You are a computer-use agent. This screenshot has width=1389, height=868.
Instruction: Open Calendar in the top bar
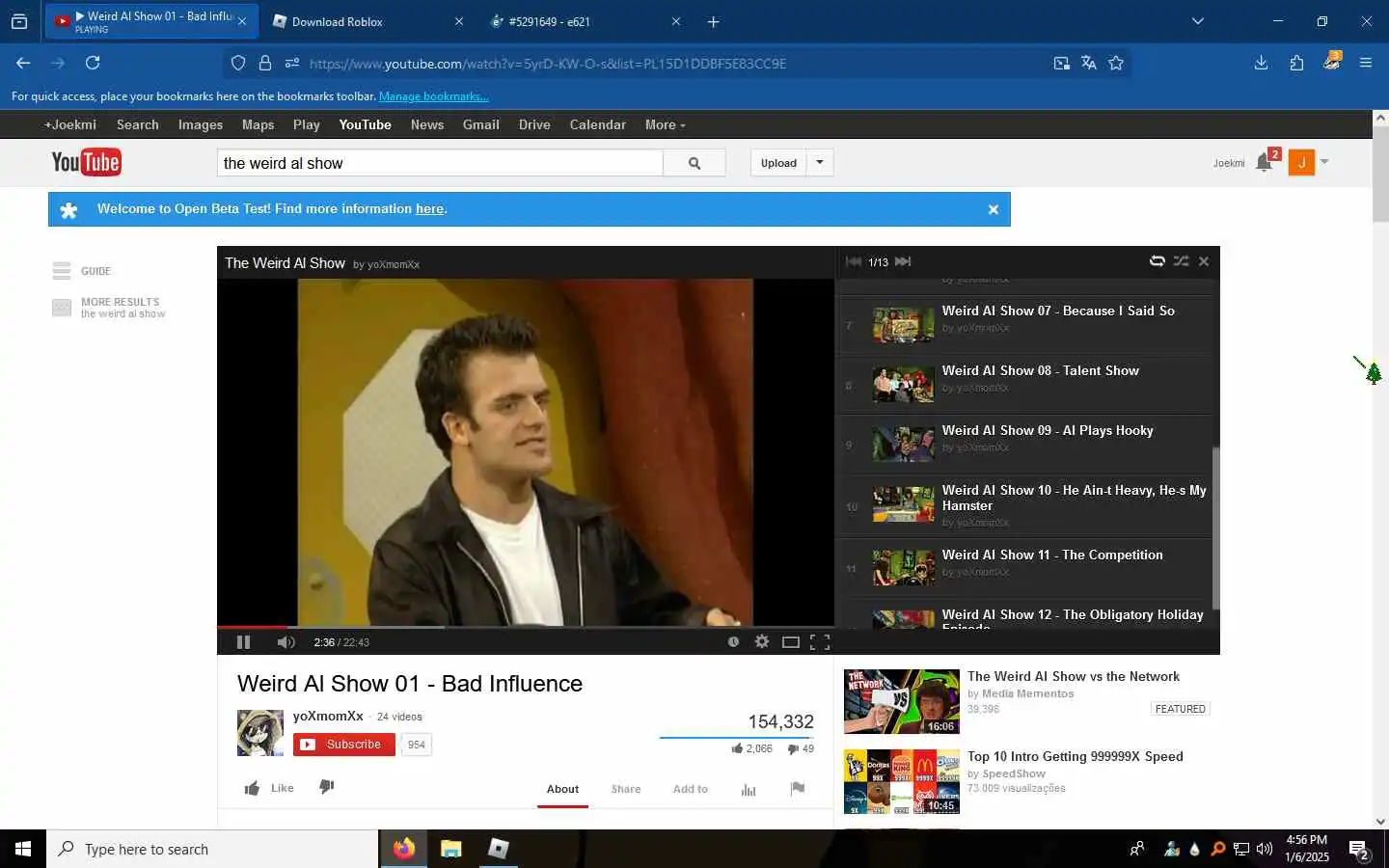(x=597, y=124)
